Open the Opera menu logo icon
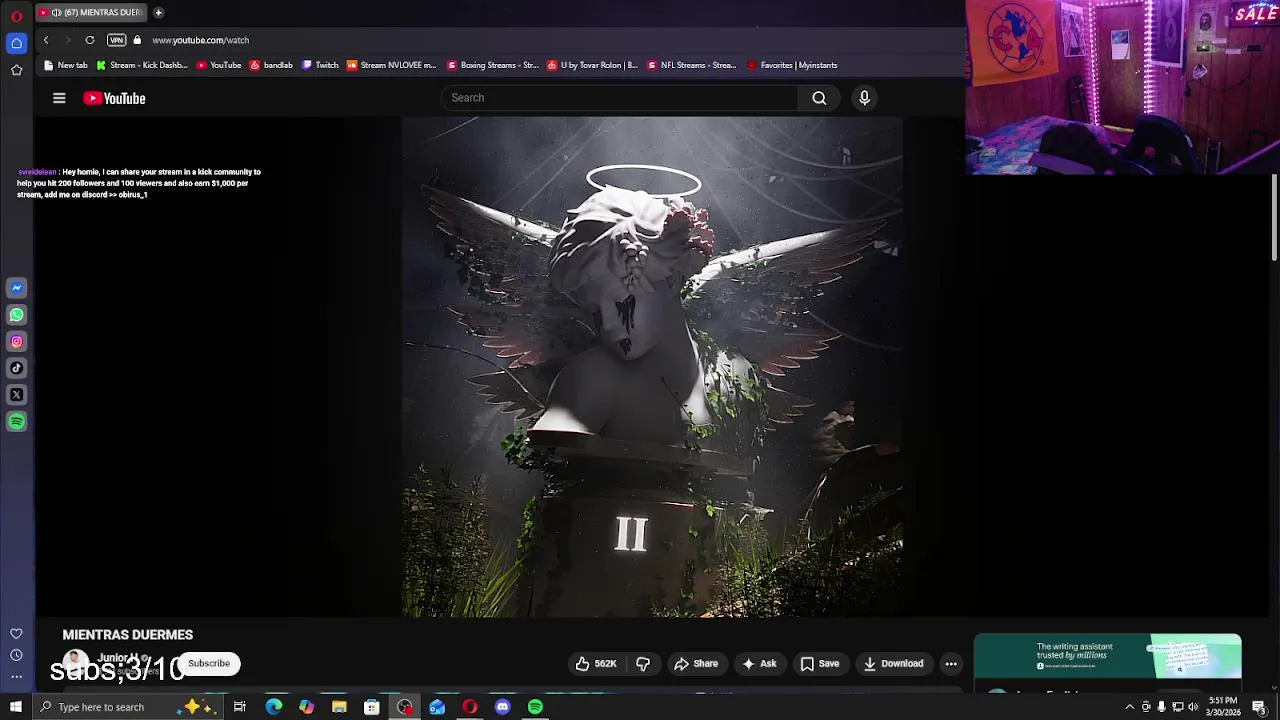The width and height of the screenshot is (1280, 720). coord(16,16)
